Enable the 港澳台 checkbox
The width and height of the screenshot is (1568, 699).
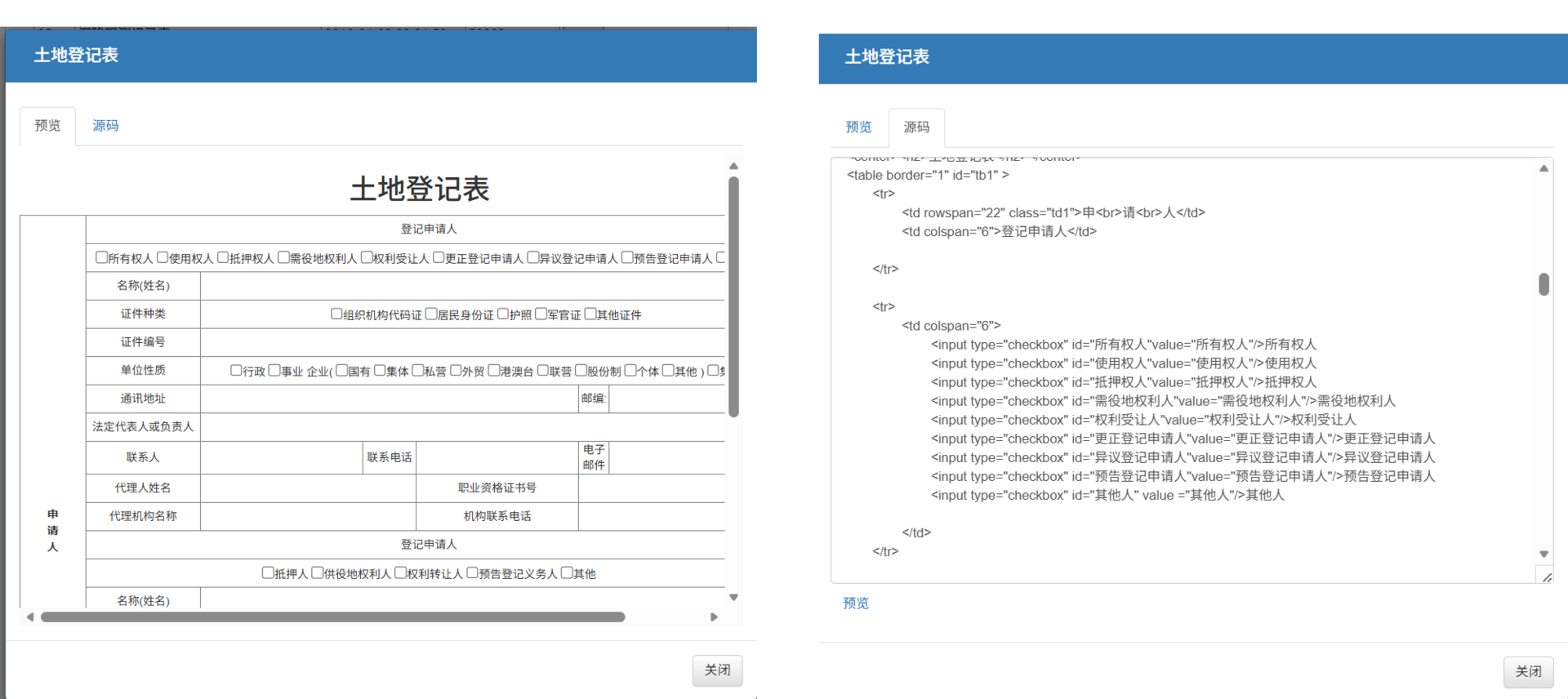(493, 370)
